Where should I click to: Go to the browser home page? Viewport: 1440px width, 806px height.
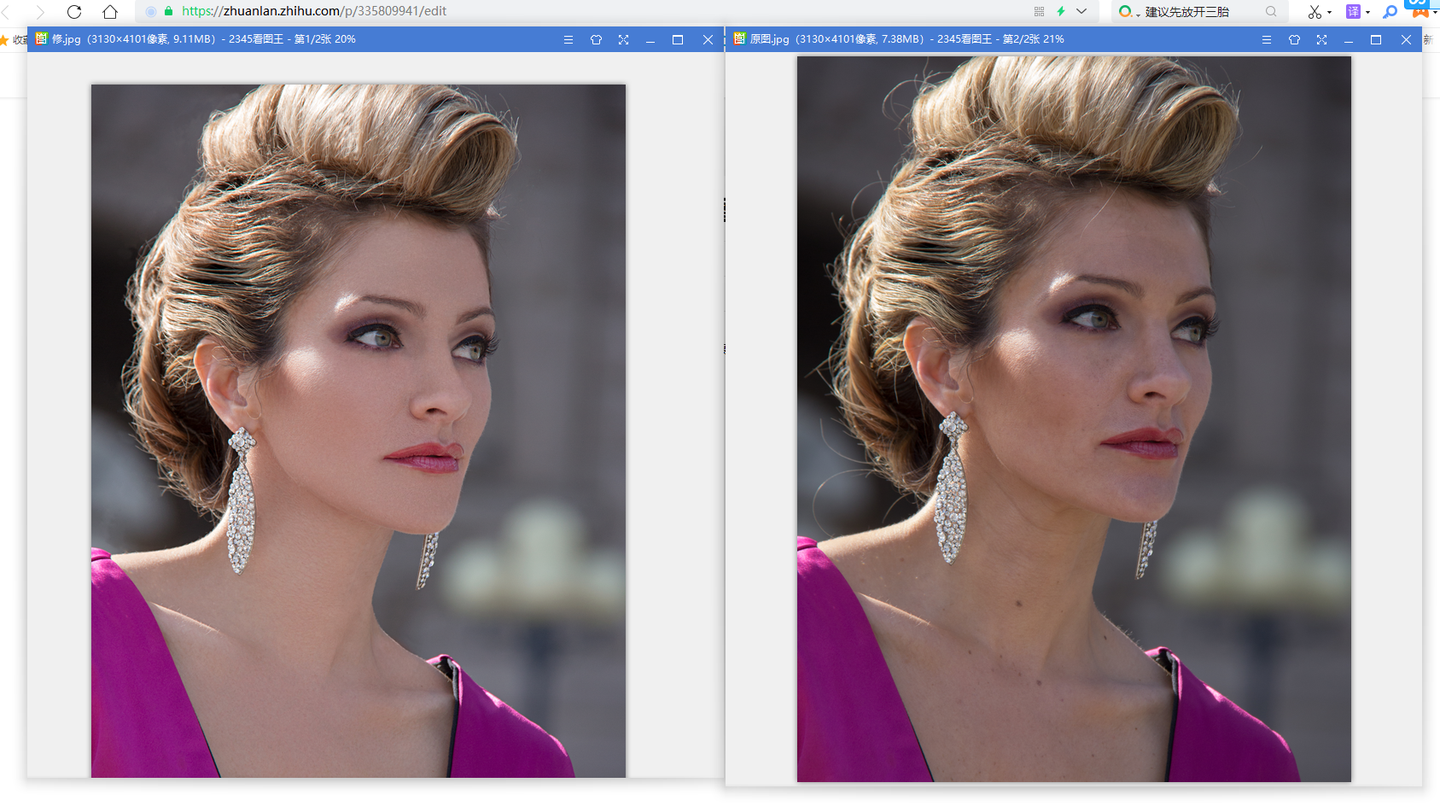(x=110, y=12)
